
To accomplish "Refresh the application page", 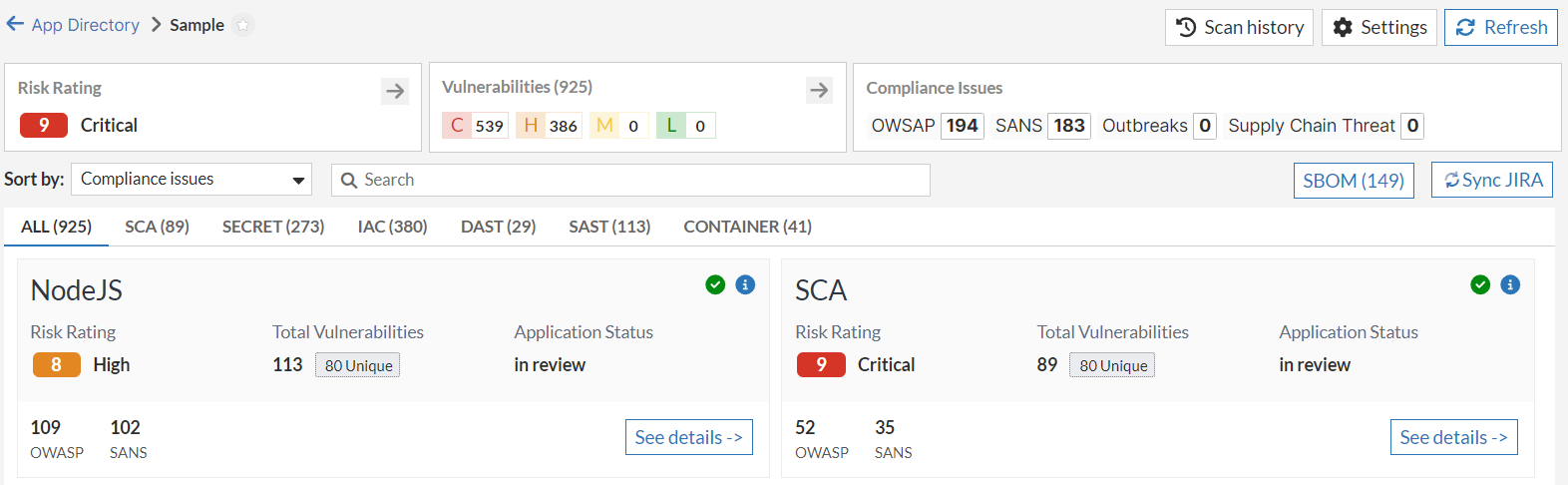I will coord(1501,27).
